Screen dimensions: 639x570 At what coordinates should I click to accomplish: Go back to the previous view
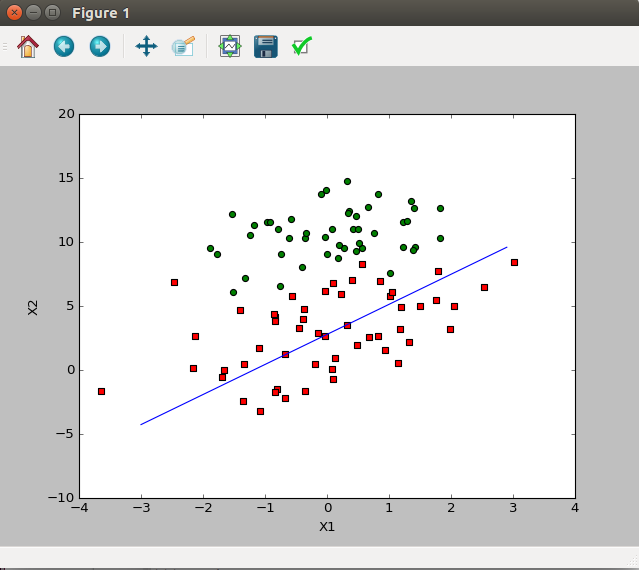(x=64, y=46)
